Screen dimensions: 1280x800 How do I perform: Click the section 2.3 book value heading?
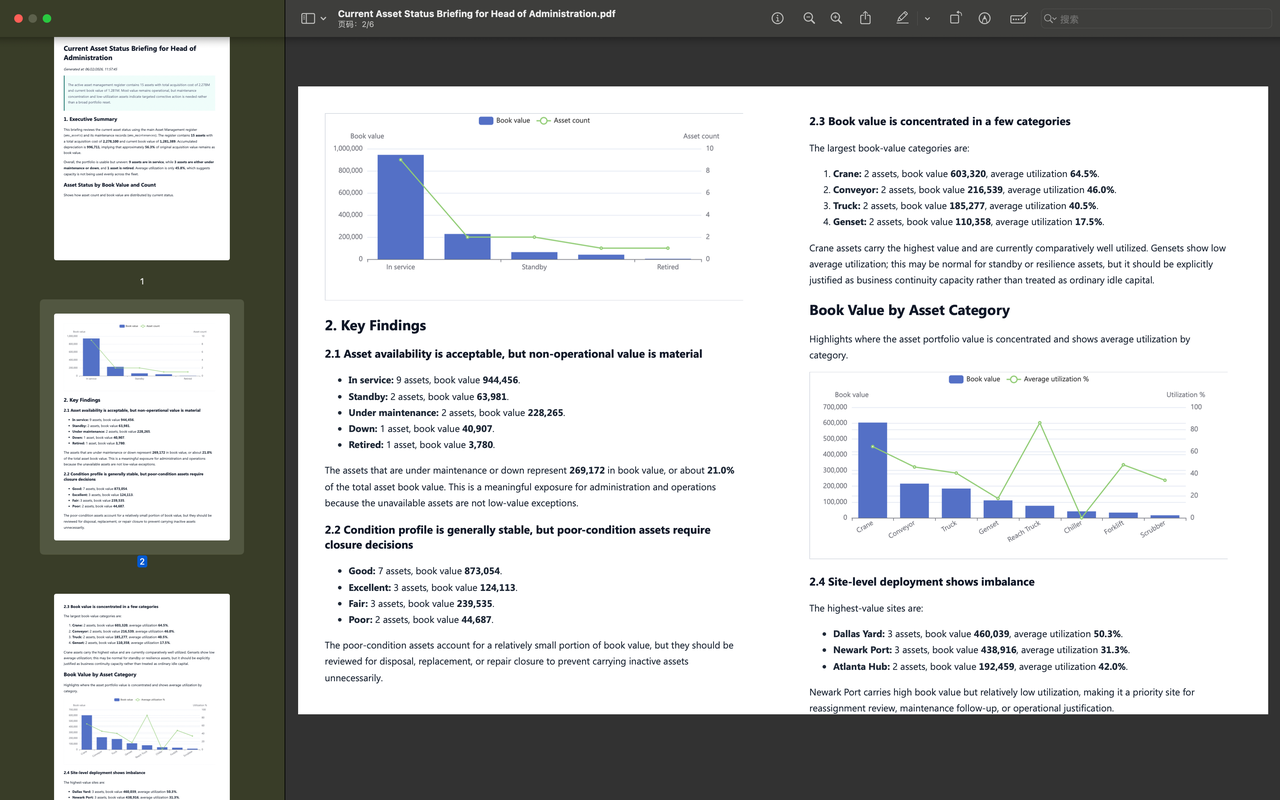click(x=940, y=121)
